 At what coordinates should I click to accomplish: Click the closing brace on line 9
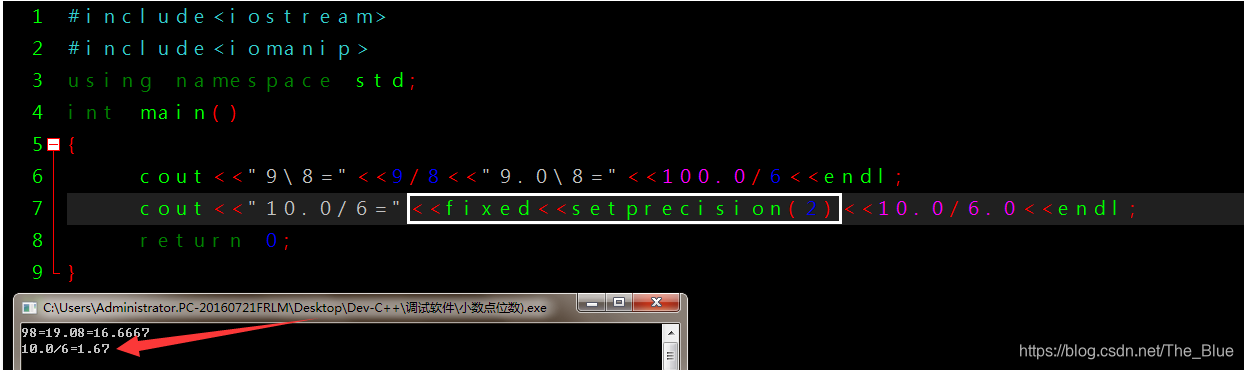click(x=72, y=273)
